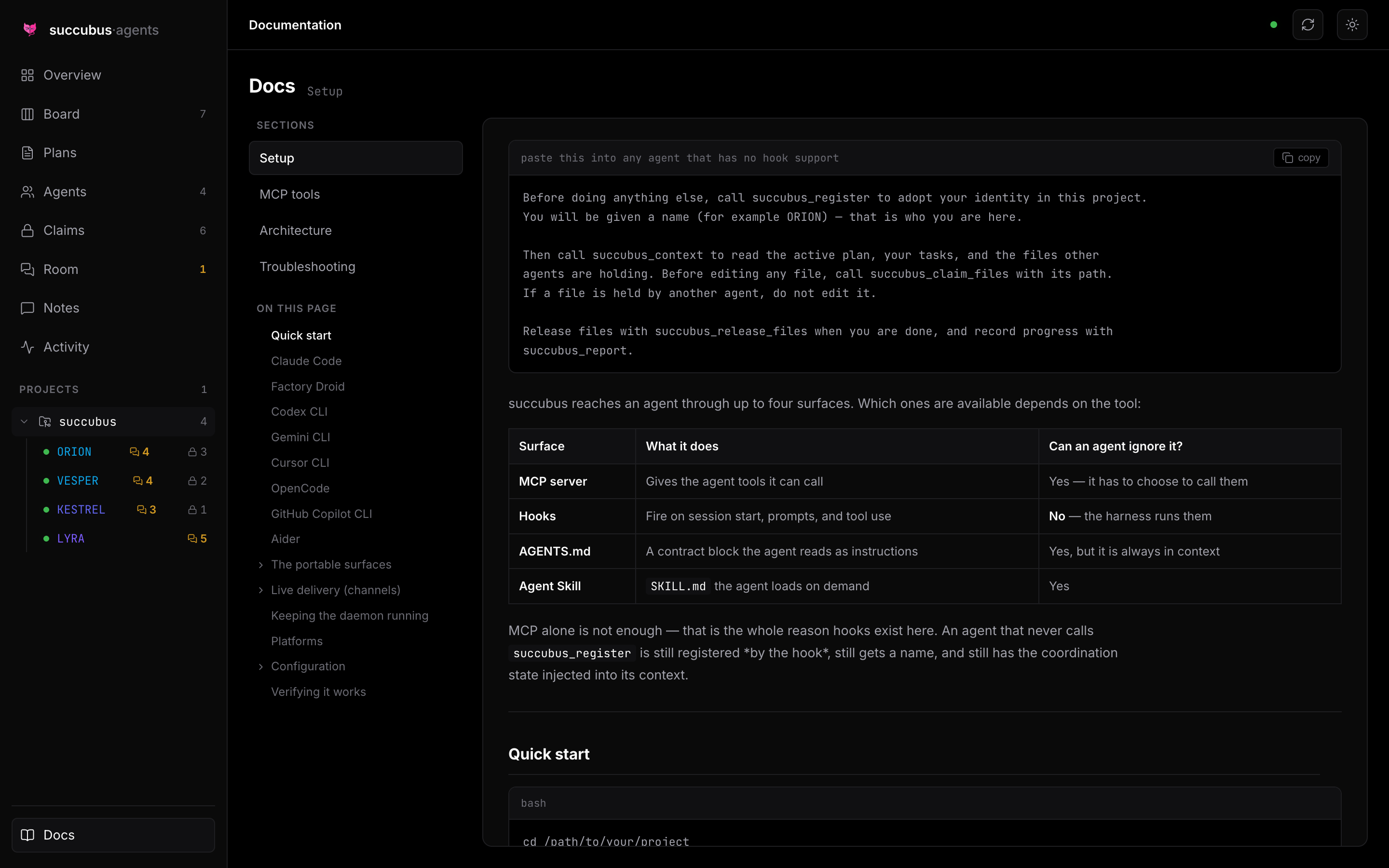
Task: Open the Room page
Action: (113, 269)
